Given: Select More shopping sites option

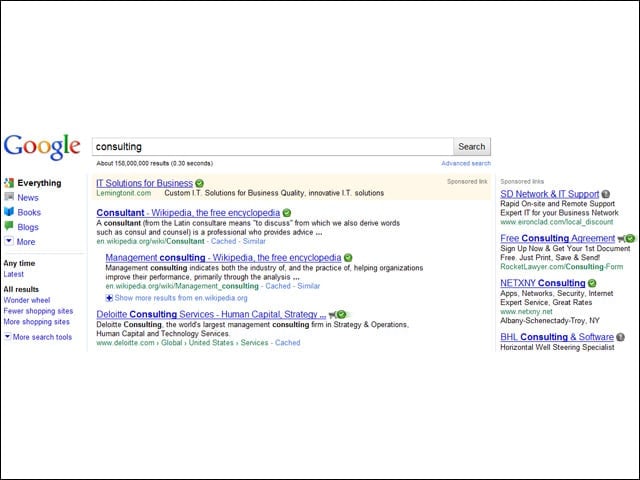Looking at the screenshot, I should 37,322.
